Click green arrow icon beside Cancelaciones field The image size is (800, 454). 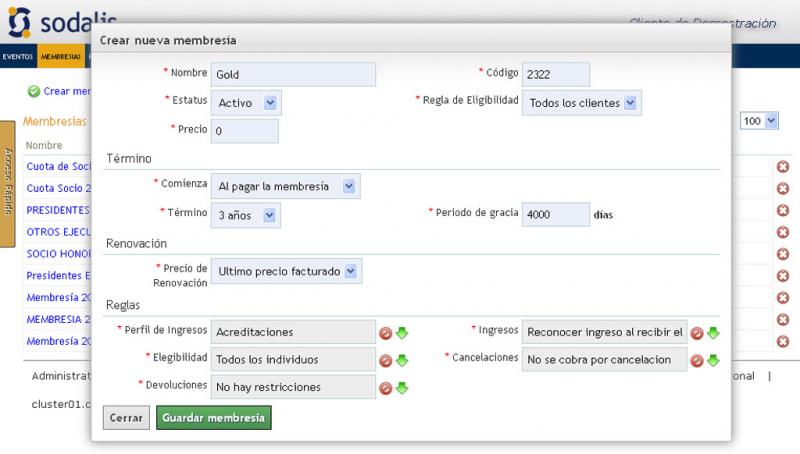[713, 360]
